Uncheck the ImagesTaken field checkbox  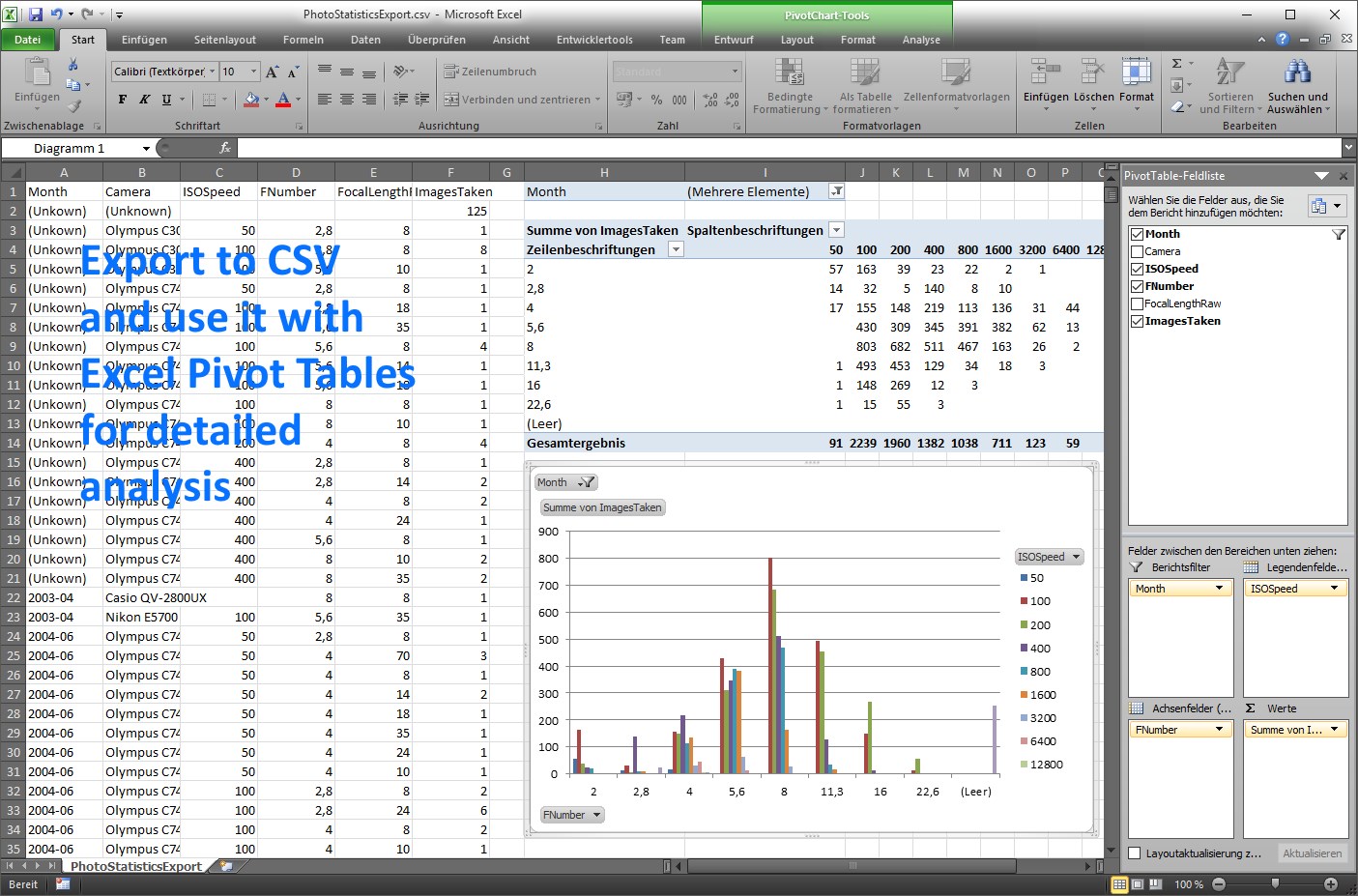pyautogui.click(x=1137, y=321)
